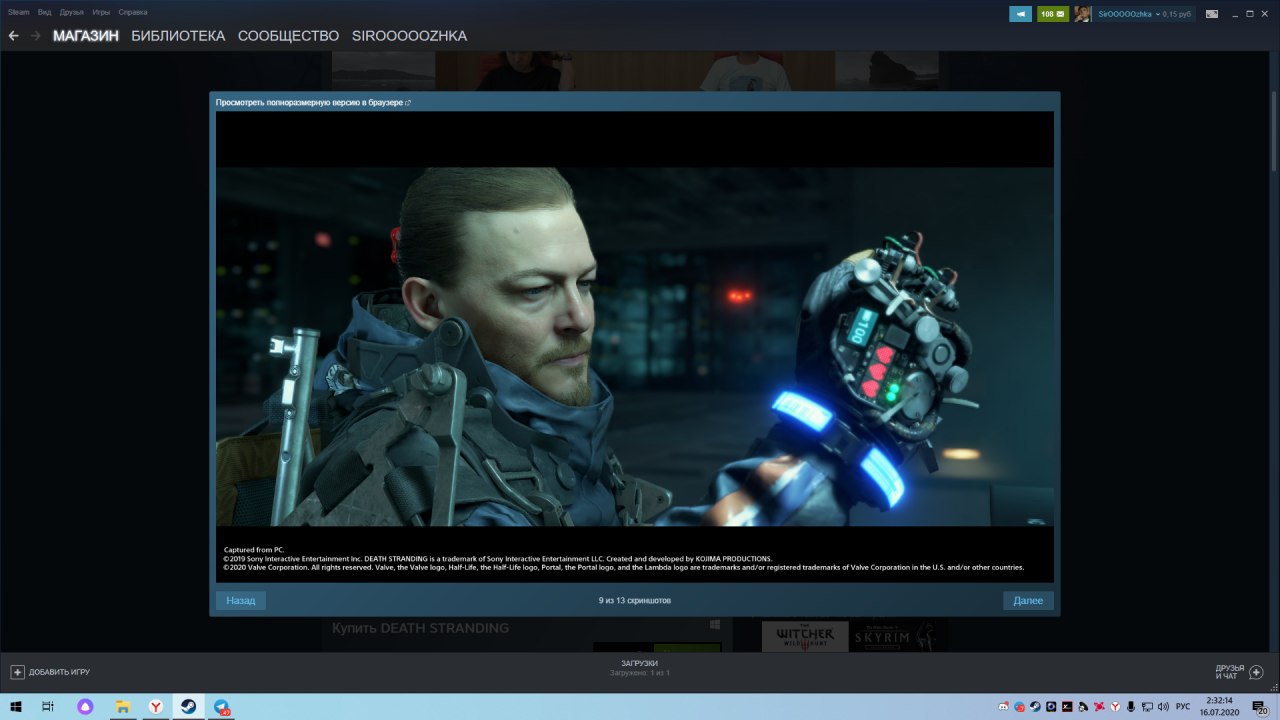Click the Далее screenshot button

pos(1028,600)
